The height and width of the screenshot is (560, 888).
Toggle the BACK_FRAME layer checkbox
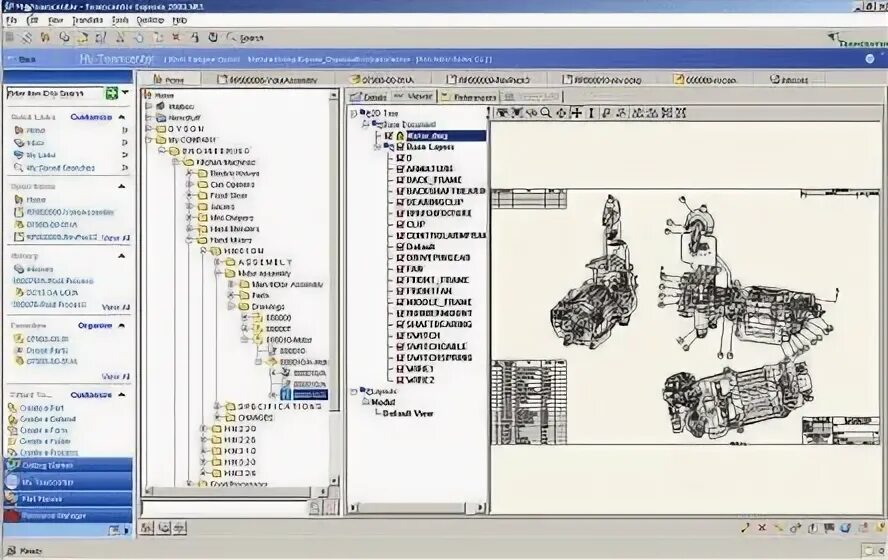[x=400, y=180]
